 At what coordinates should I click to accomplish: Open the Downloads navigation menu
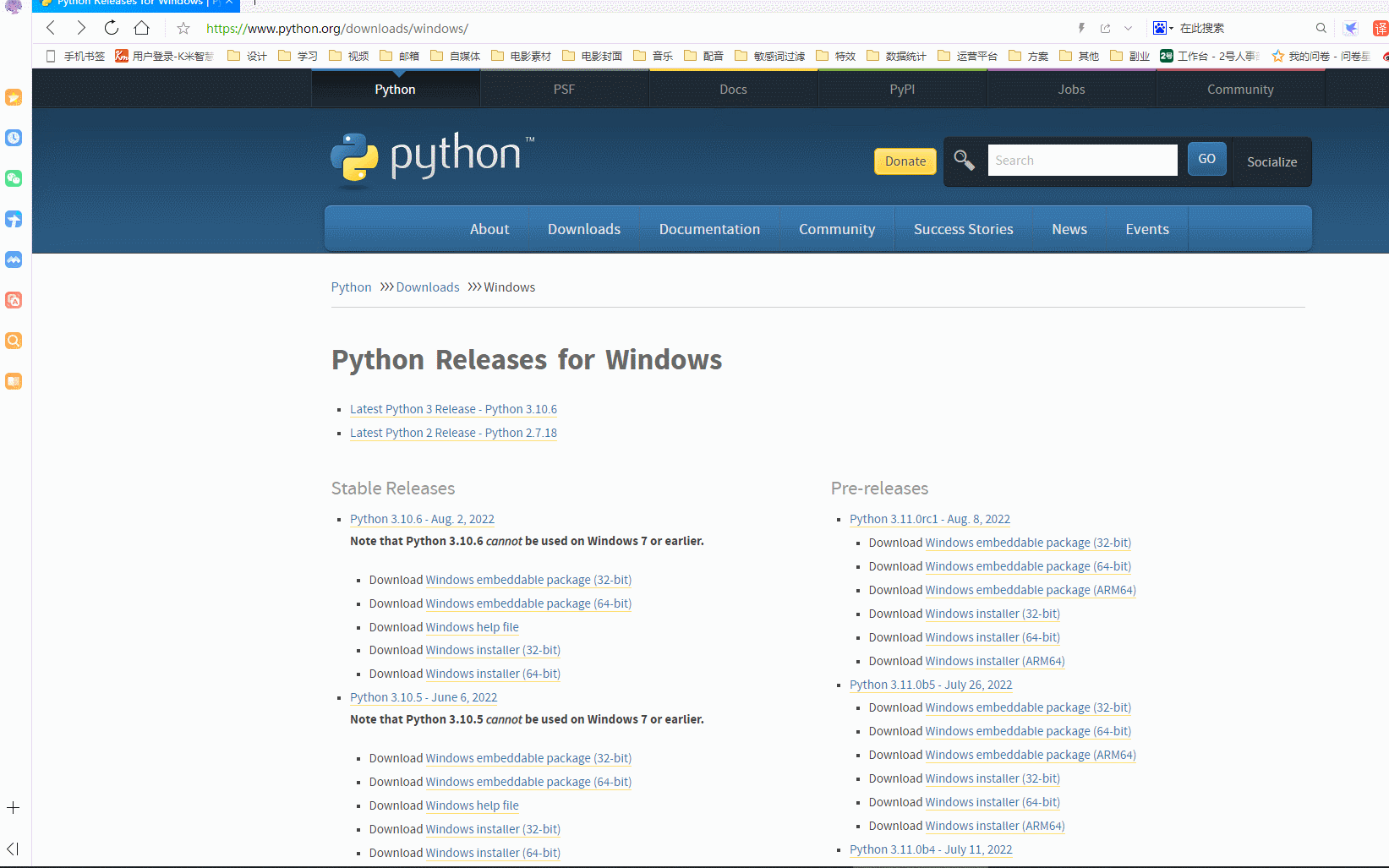point(583,229)
